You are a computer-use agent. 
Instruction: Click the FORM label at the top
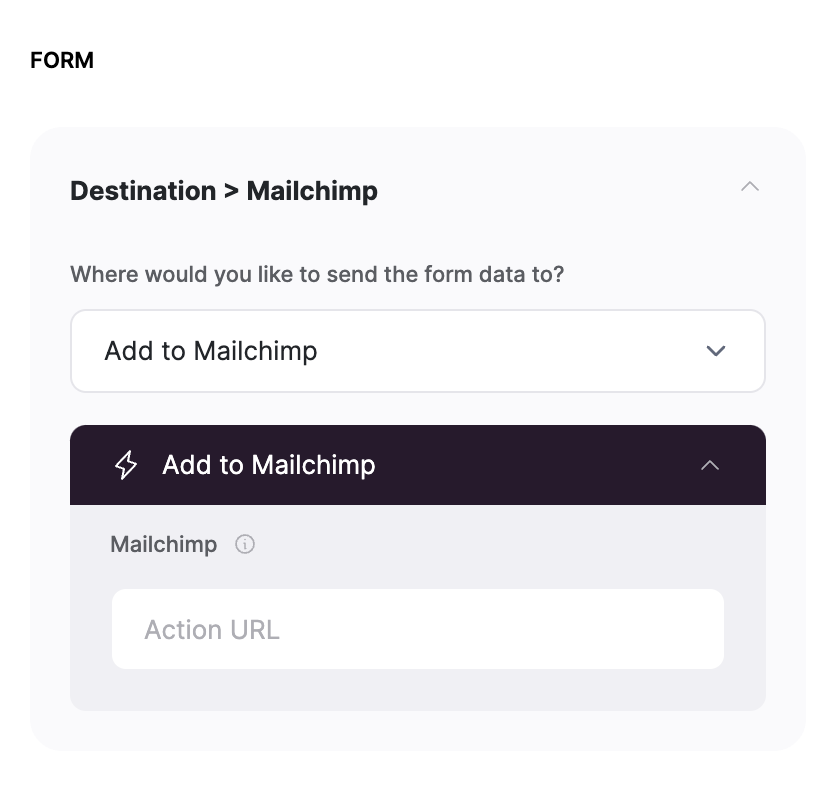61,60
